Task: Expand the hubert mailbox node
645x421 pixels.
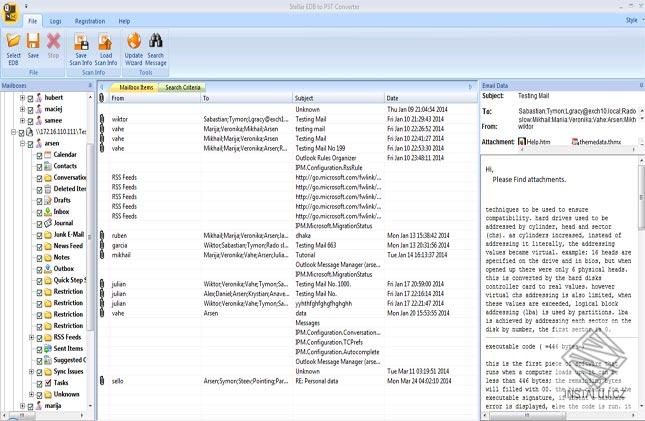Action: [22, 98]
